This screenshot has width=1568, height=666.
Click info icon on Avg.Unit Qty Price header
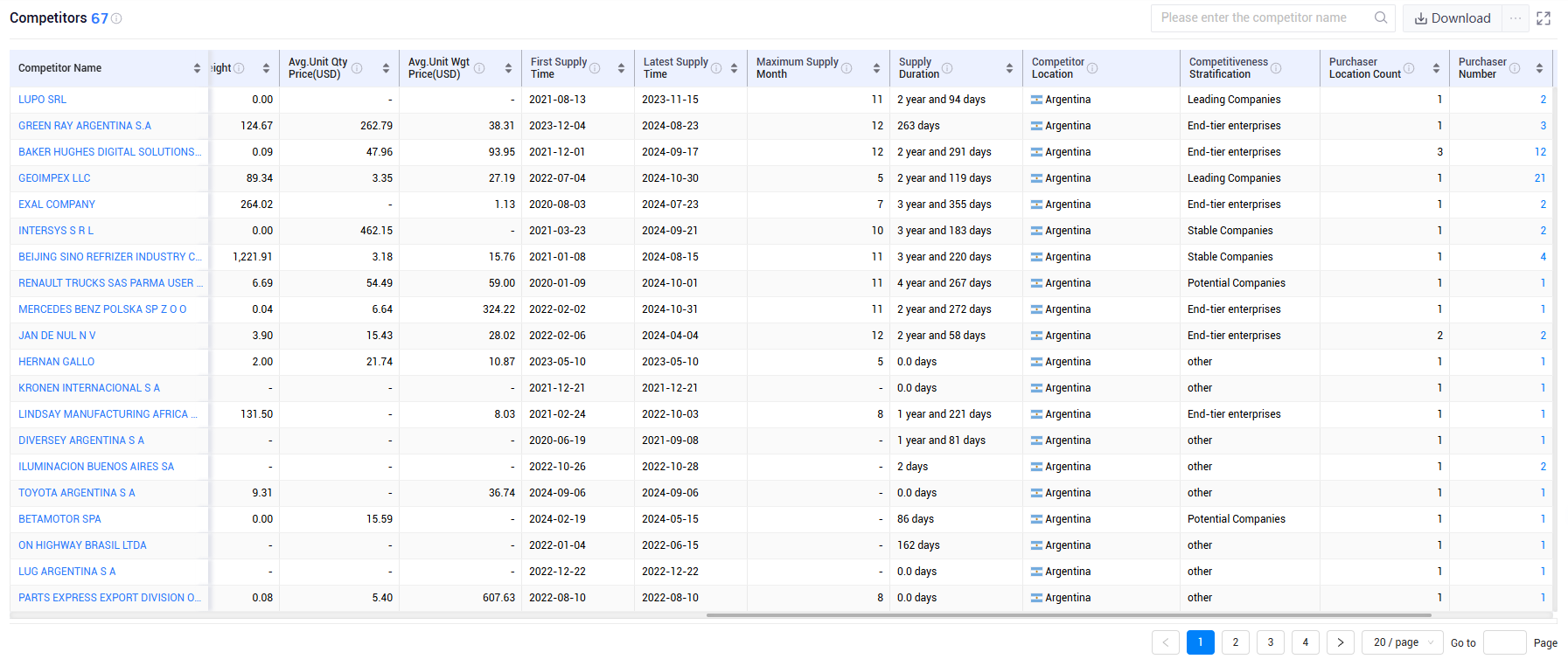[357, 68]
